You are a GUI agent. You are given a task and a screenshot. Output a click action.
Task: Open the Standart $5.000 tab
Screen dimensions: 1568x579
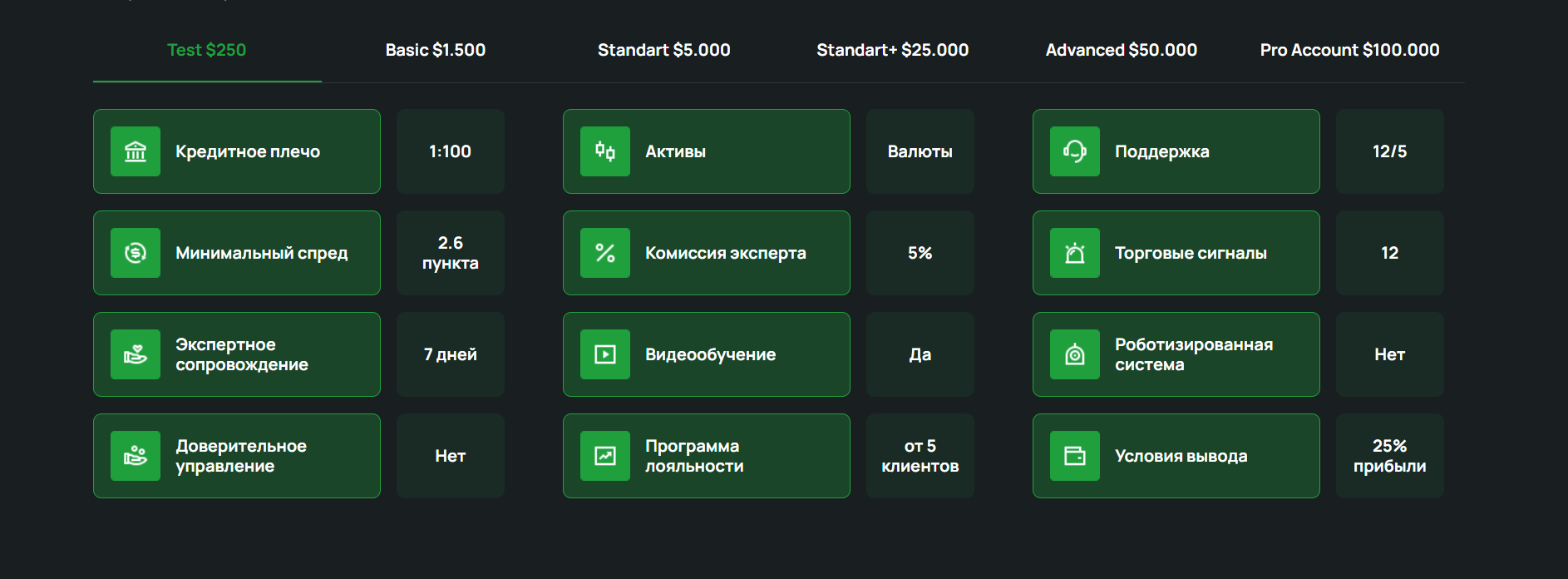pos(664,50)
